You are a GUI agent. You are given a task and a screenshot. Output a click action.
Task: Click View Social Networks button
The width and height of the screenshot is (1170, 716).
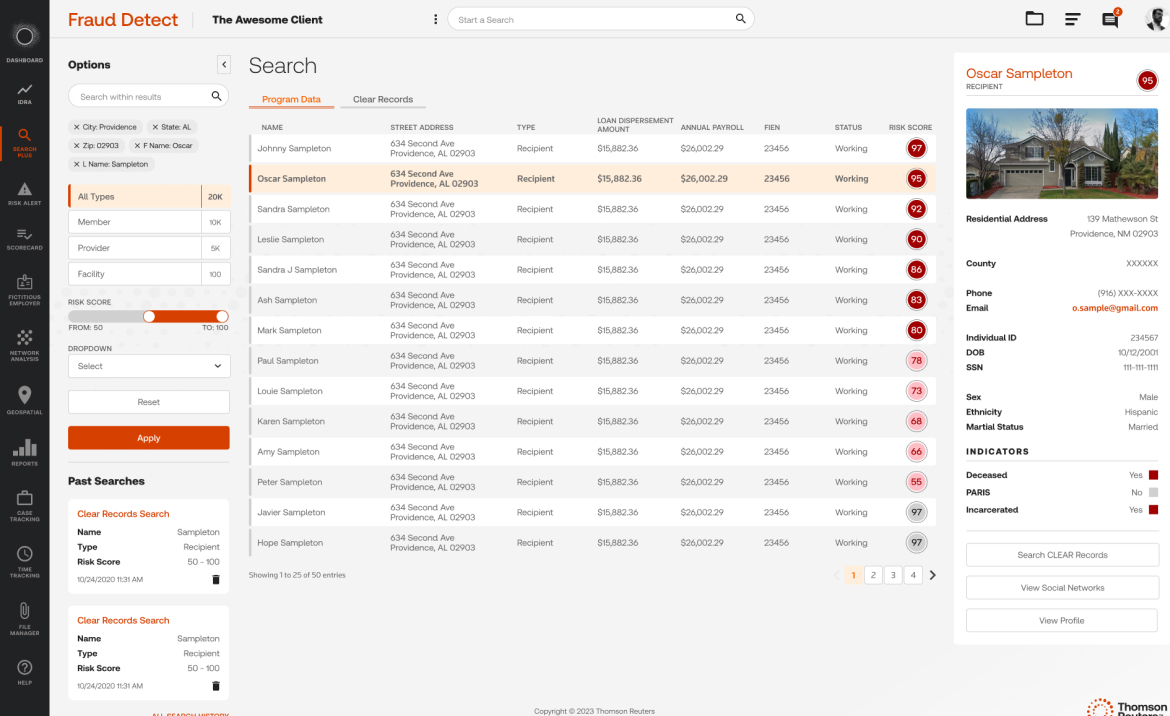pos(1063,588)
